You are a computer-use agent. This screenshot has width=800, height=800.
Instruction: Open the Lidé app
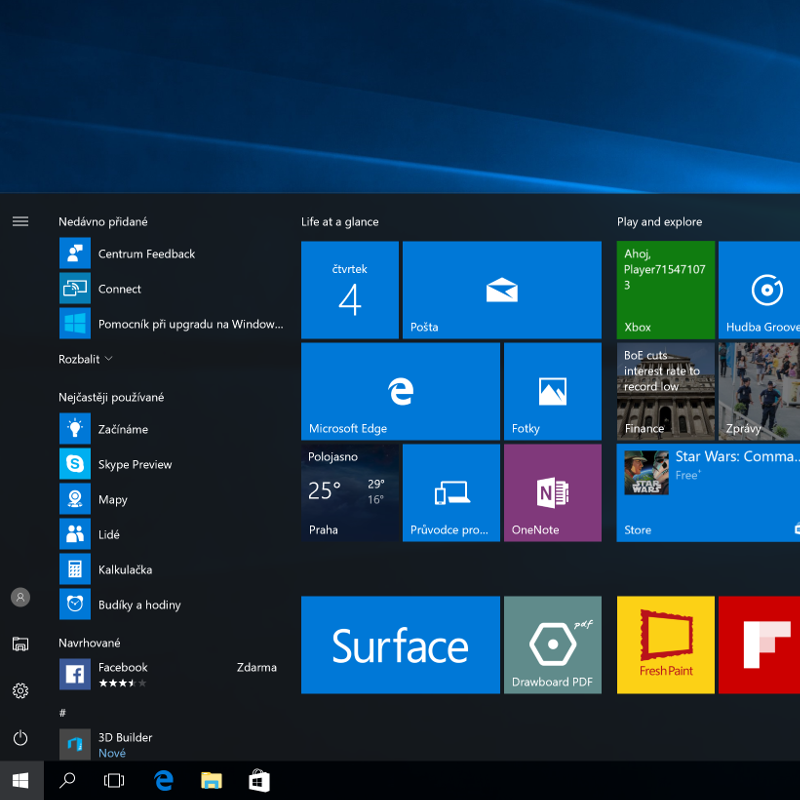(171, 534)
